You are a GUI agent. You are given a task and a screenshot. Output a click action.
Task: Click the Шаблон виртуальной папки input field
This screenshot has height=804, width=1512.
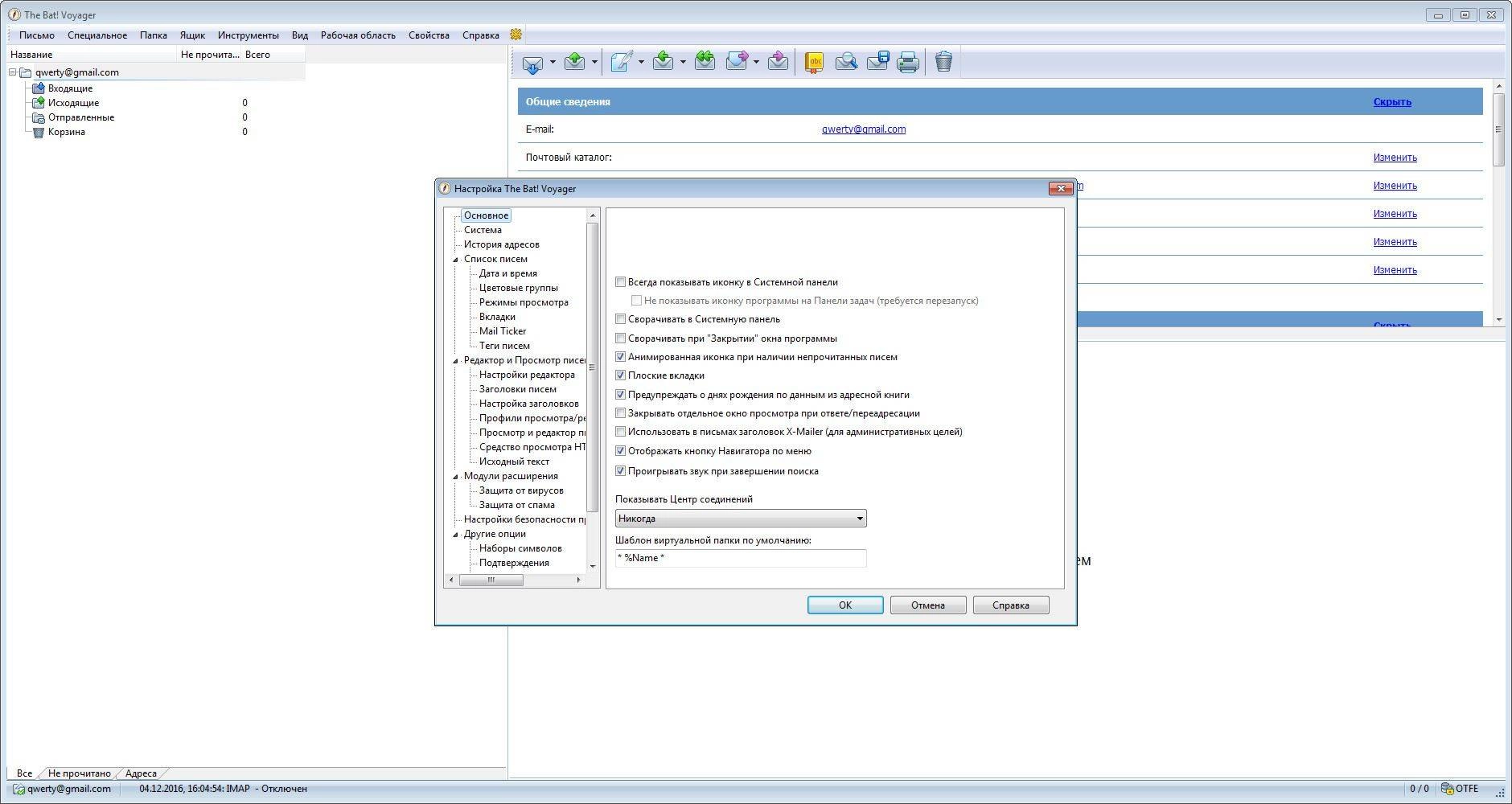(741, 558)
